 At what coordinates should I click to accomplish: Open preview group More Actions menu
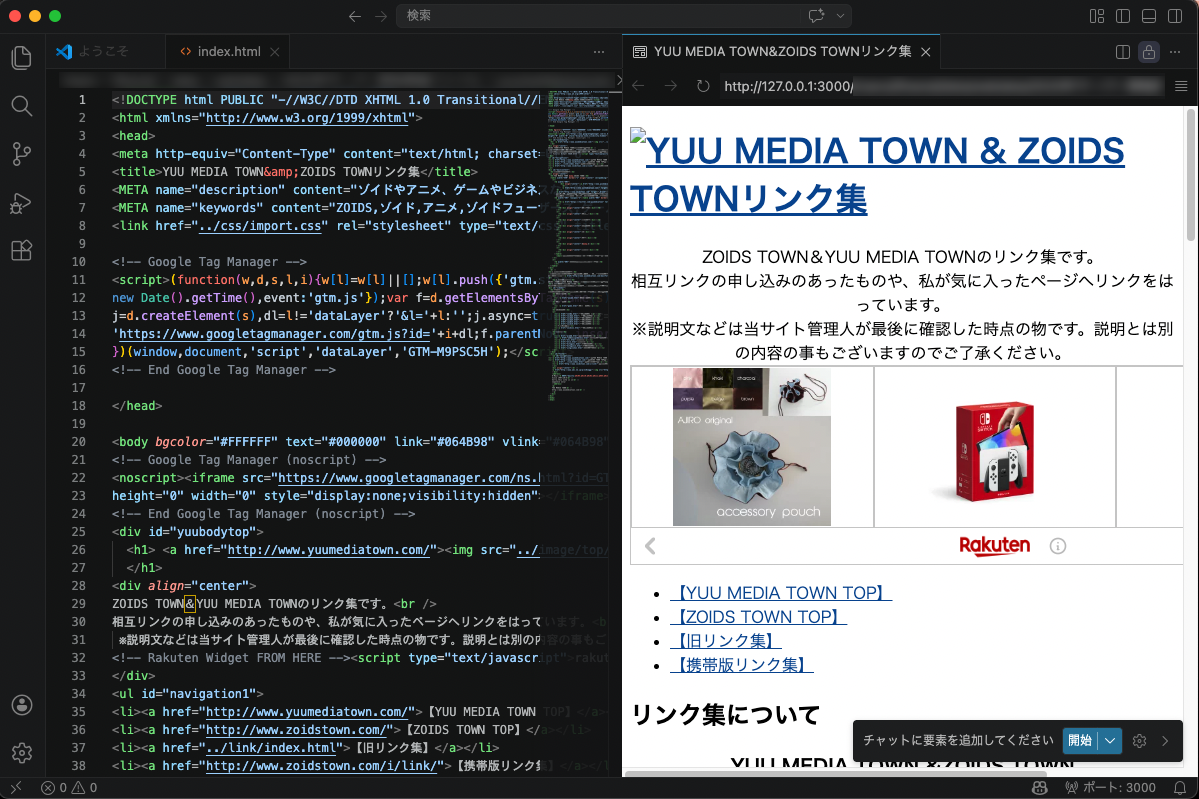pos(1175,52)
